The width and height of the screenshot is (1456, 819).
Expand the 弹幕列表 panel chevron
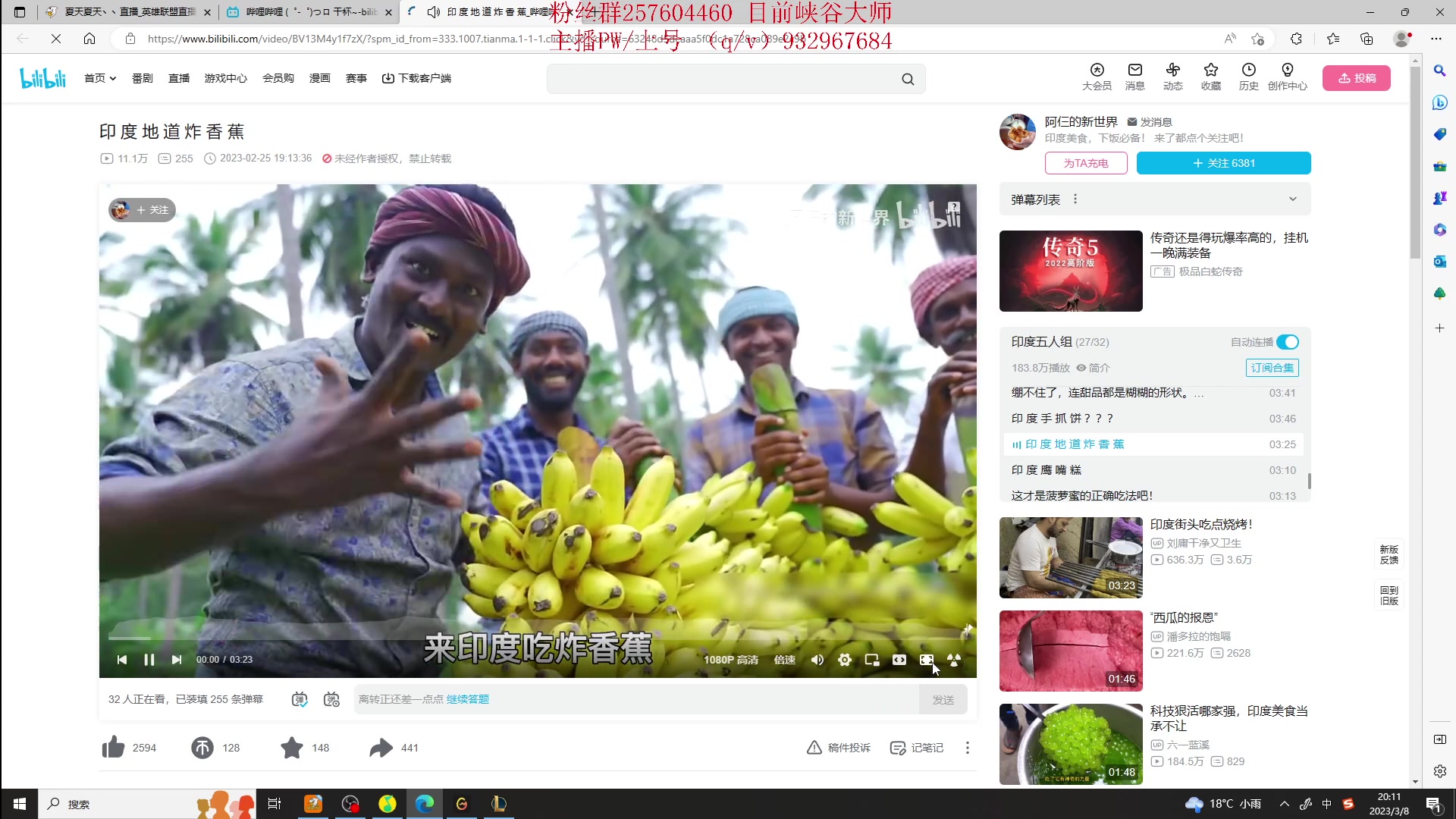click(1293, 199)
